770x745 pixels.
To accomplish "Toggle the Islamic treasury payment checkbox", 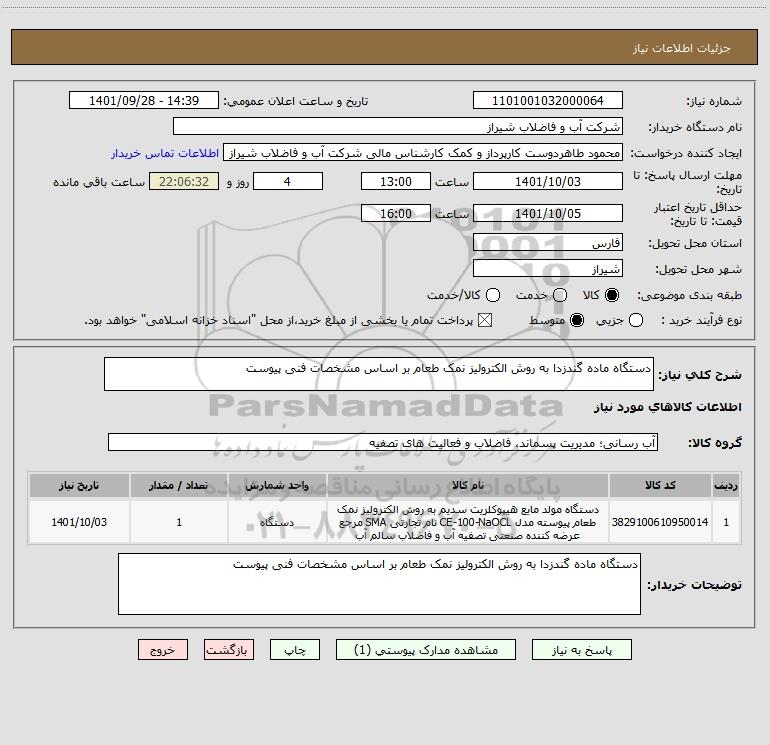I will [485, 320].
